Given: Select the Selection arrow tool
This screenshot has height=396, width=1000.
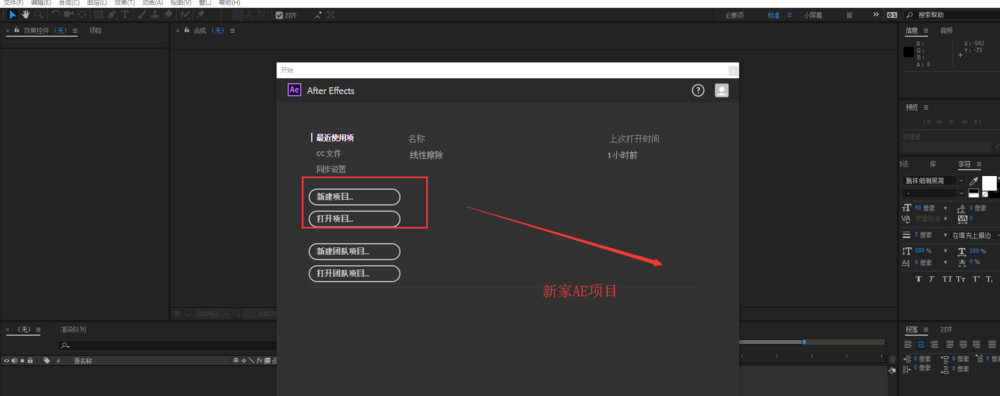Looking at the screenshot, I should point(13,14).
